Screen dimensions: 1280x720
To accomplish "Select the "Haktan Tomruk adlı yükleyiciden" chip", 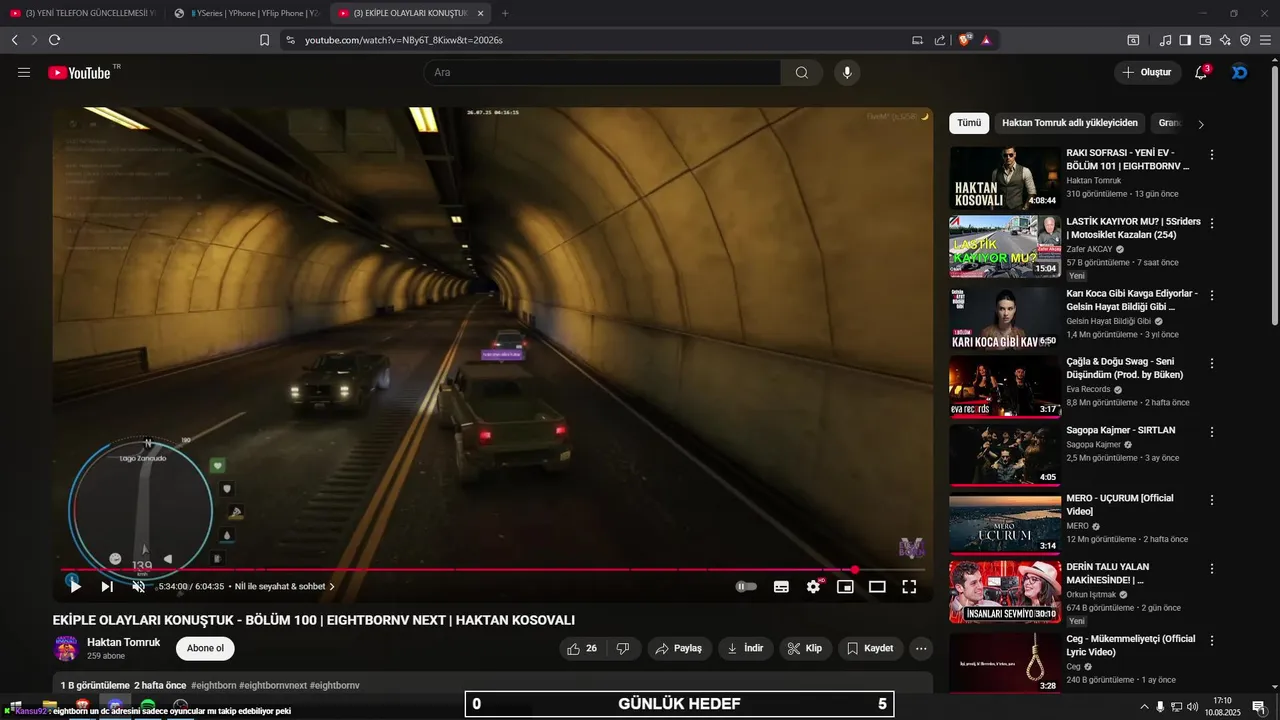I will coord(1070,123).
